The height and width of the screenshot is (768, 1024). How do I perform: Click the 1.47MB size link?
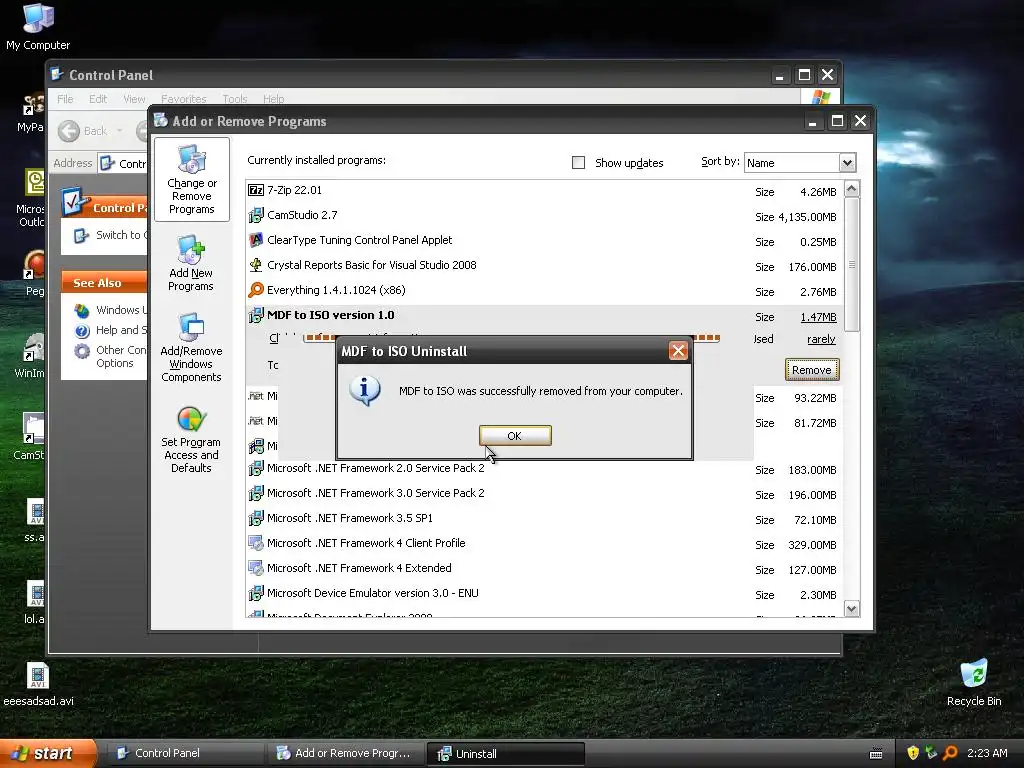coord(818,317)
